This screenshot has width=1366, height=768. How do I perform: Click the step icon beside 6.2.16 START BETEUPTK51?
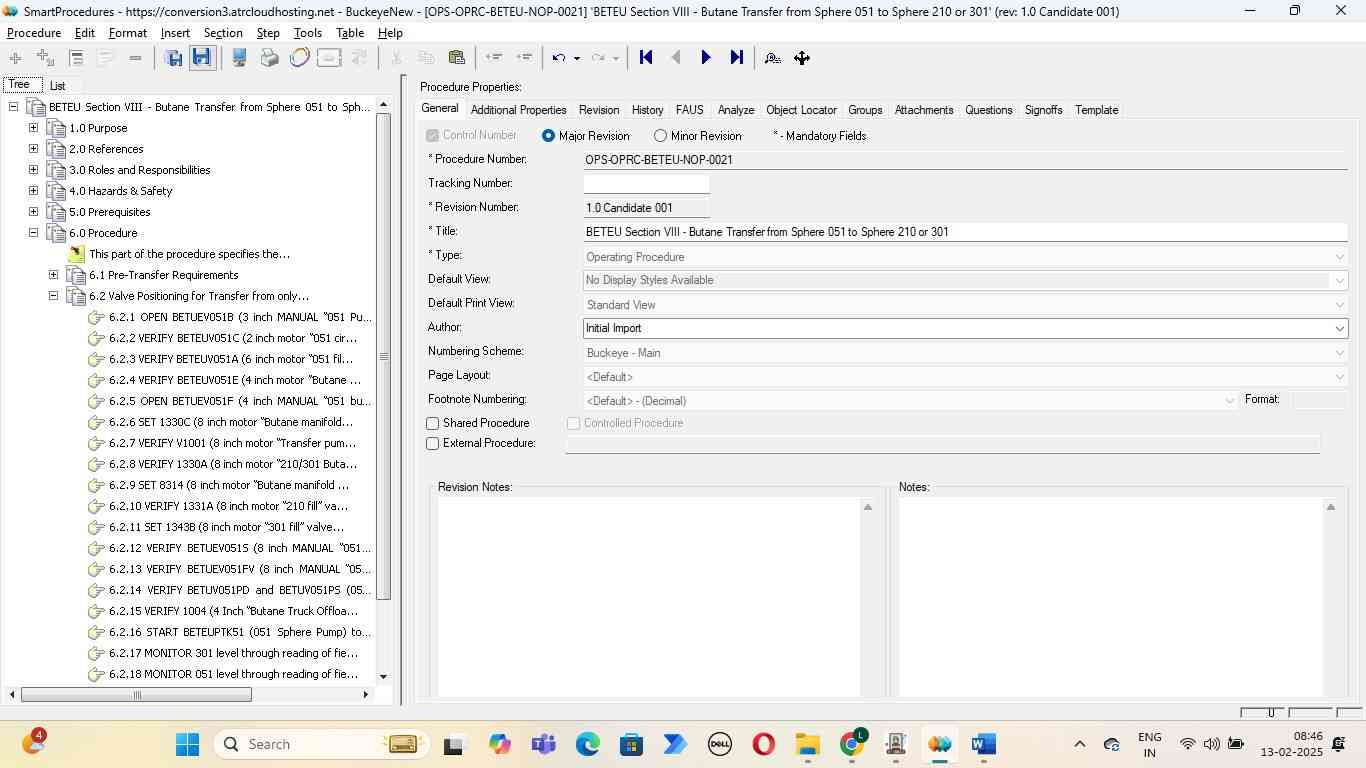point(96,632)
